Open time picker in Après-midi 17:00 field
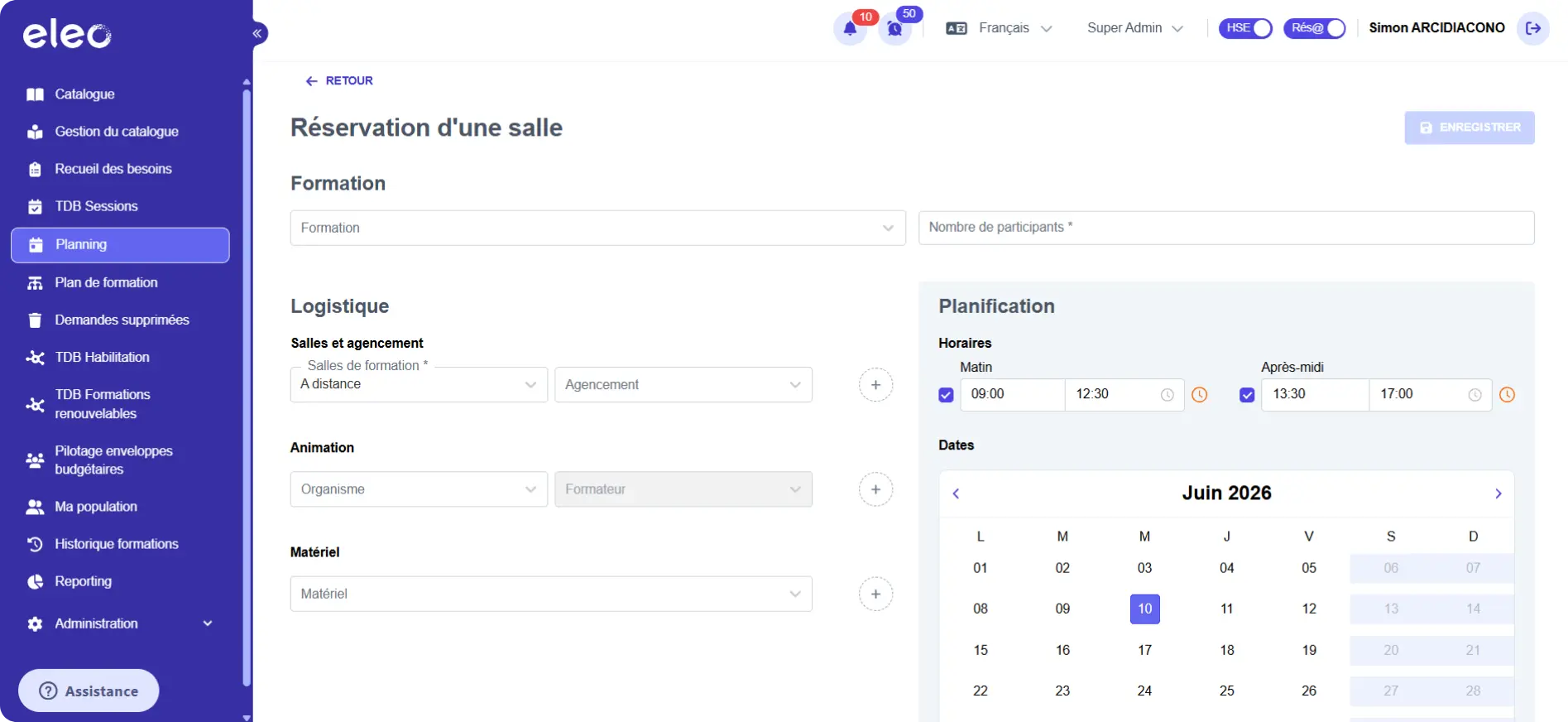The width and height of the screenshot is (1568, 722). point(1474,395)
